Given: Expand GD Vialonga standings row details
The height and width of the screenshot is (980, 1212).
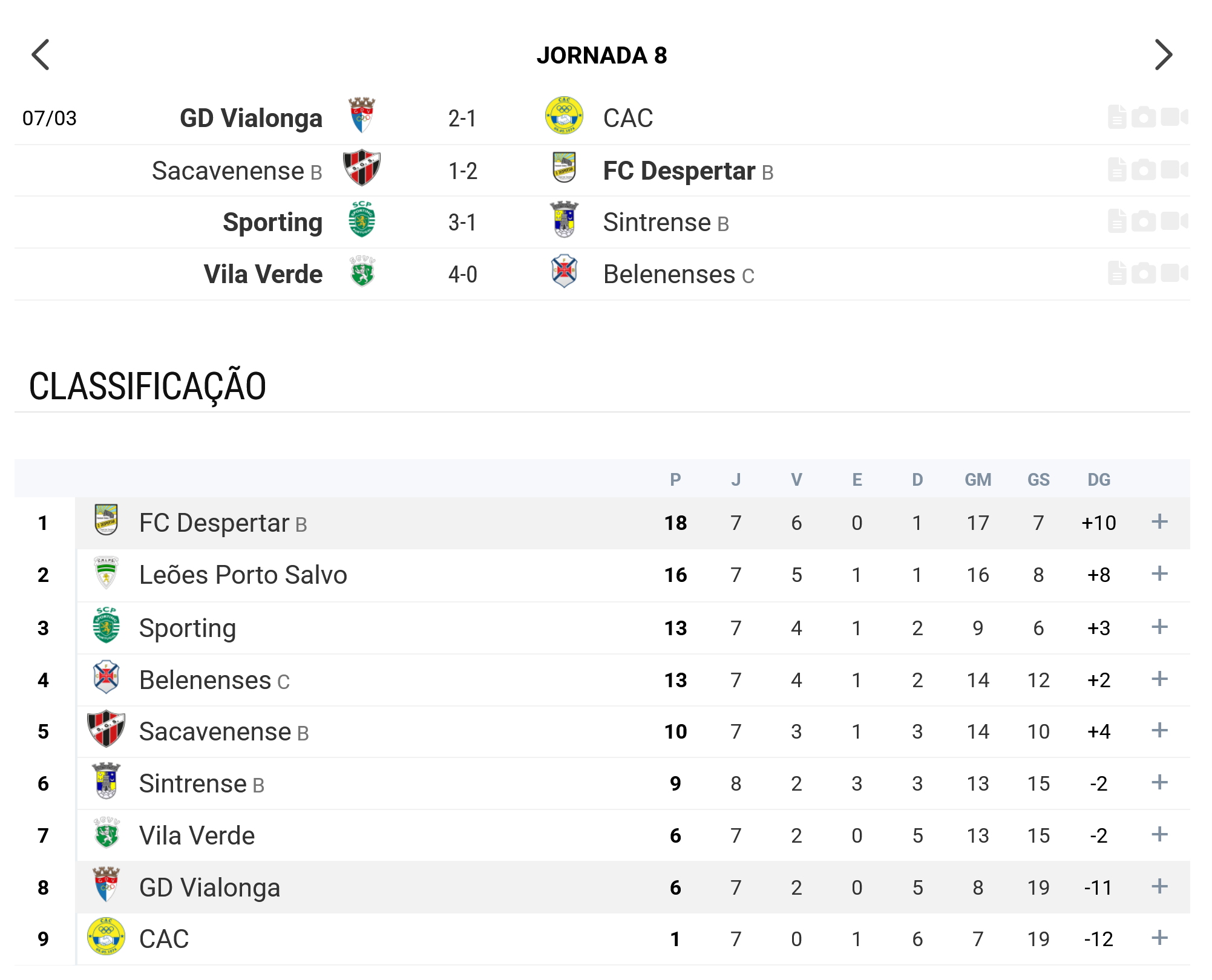Looking at the screenshot, I should tap(1159, 886).
